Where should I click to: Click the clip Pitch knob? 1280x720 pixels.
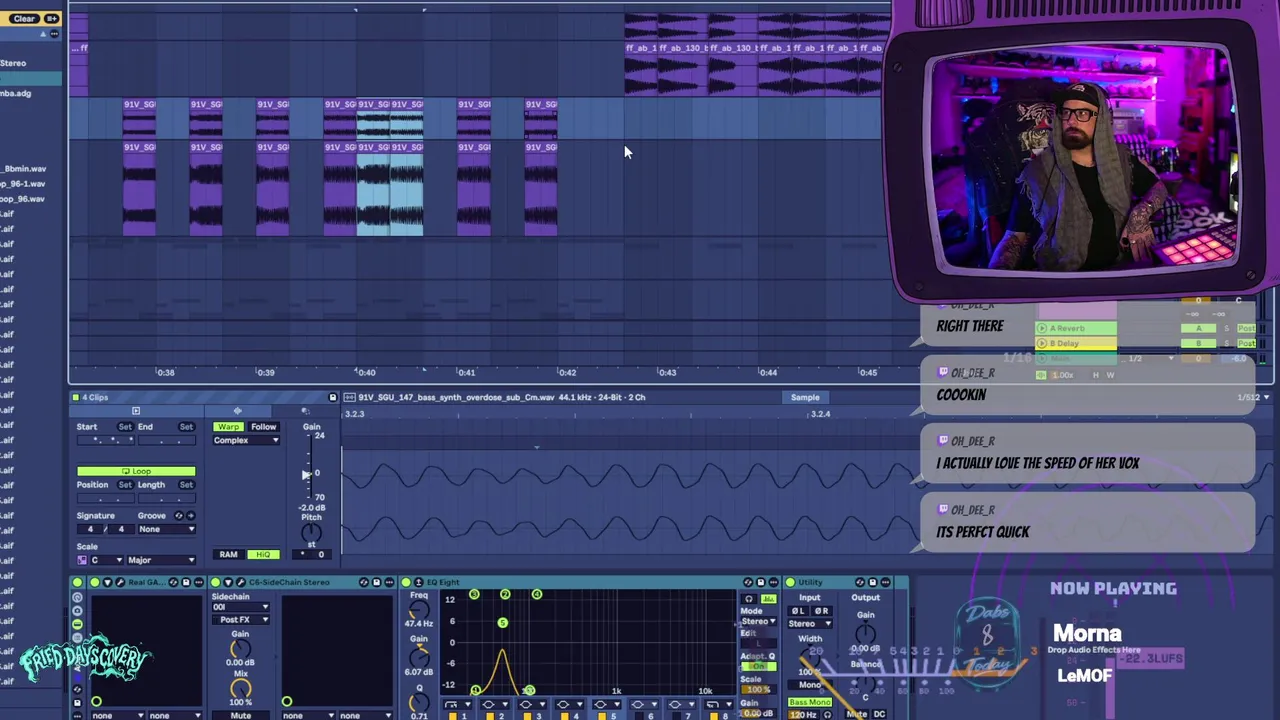click(311, 534)
